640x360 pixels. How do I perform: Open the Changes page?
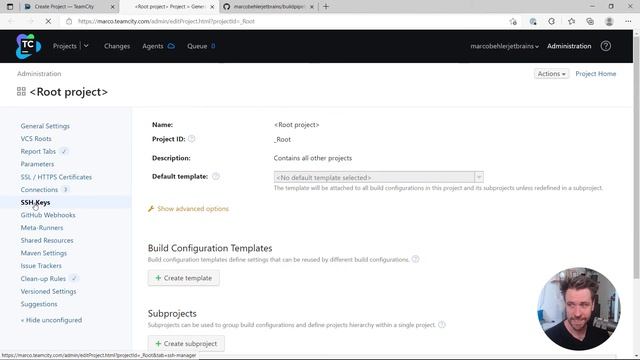117,46
